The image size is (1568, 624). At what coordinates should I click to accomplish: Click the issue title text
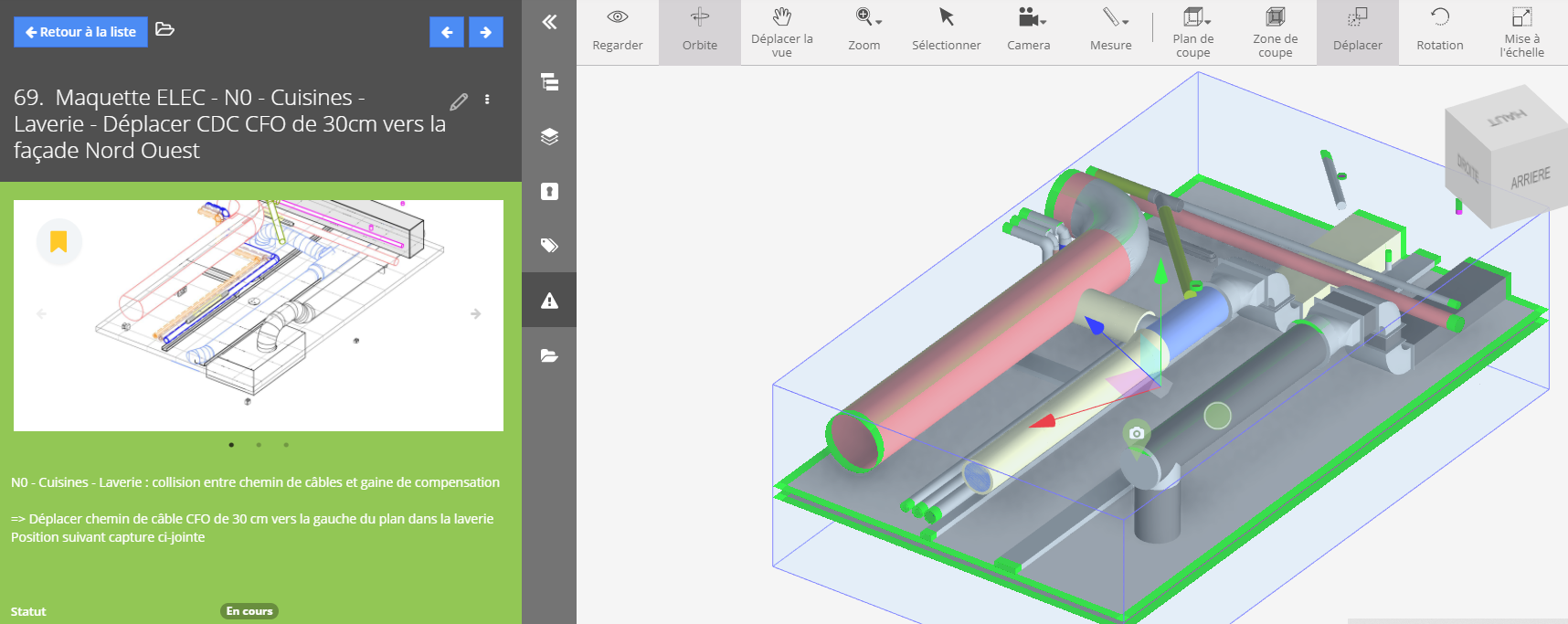[229, 123]
